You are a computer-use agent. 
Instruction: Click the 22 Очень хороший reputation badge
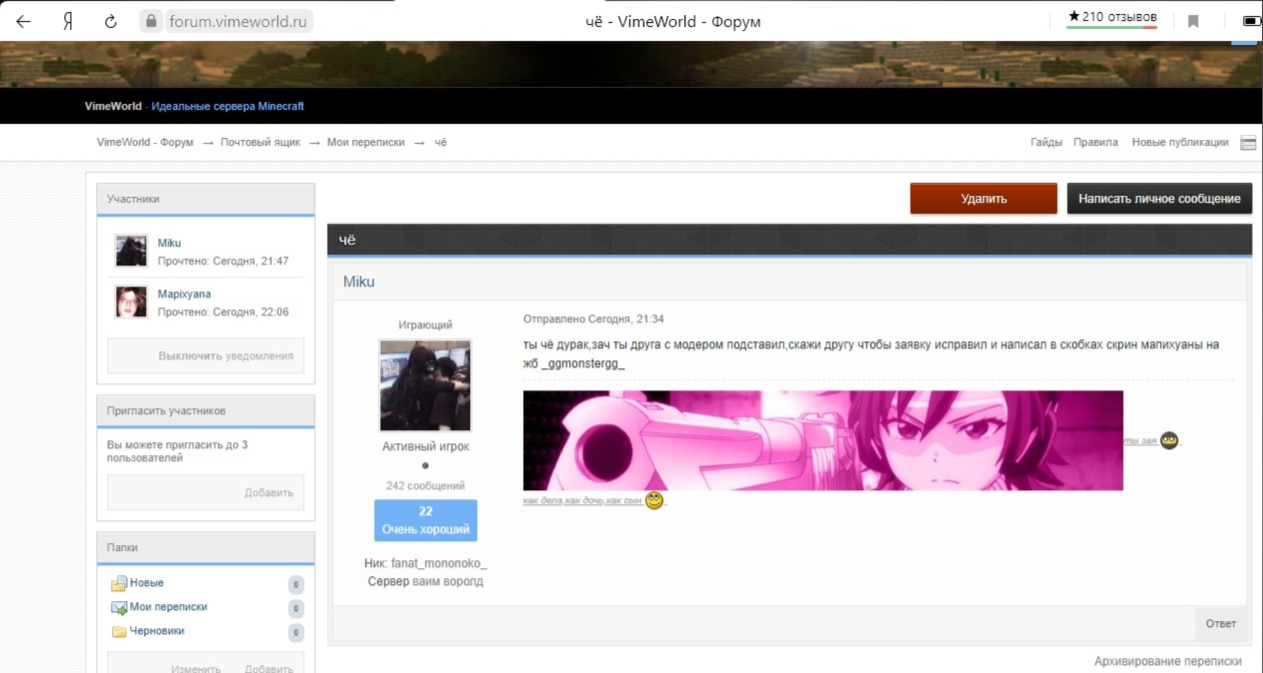coord(425,520)
